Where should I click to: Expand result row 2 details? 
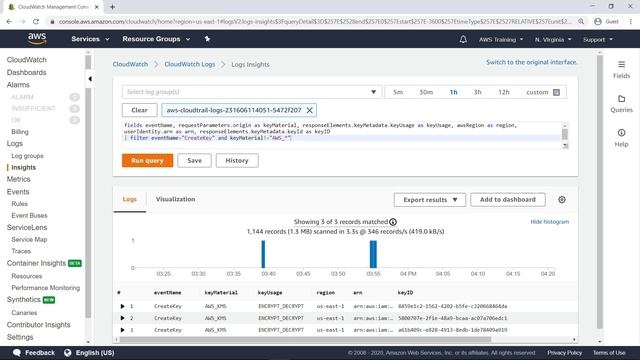click(x=122, y=318)
